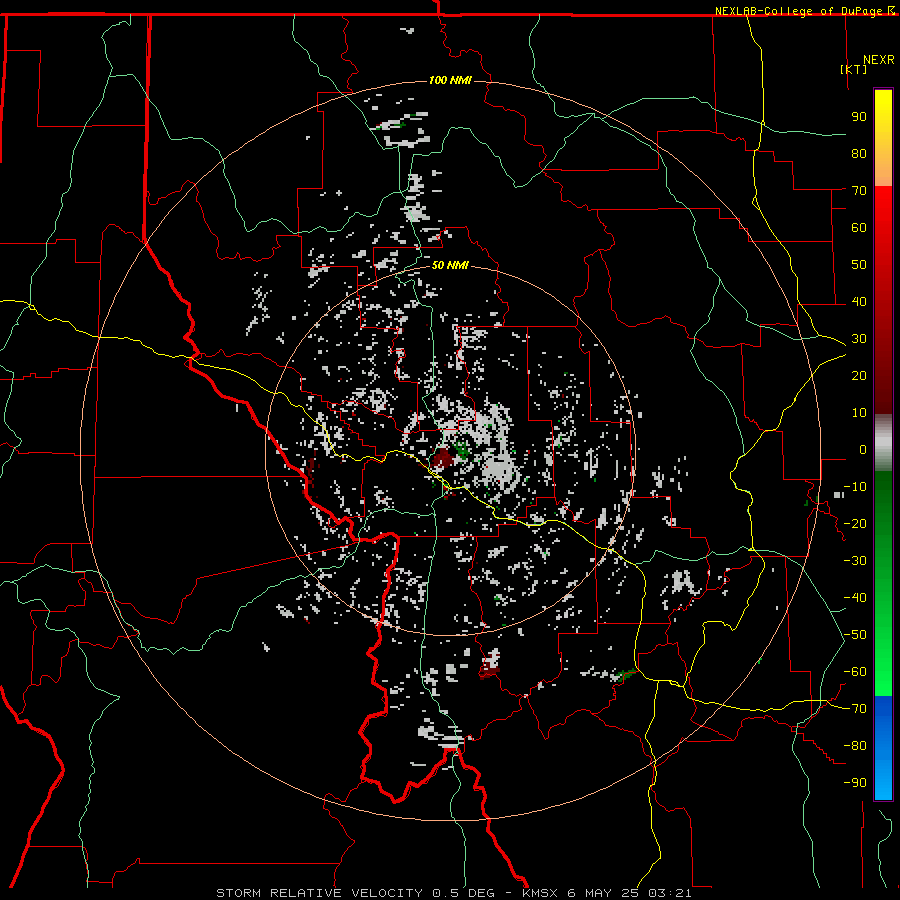Image resolution: width=900 pixels, height=900 pixels.
Task: Click the -80 value on the velocity scale
Action: tap(855, 746)
